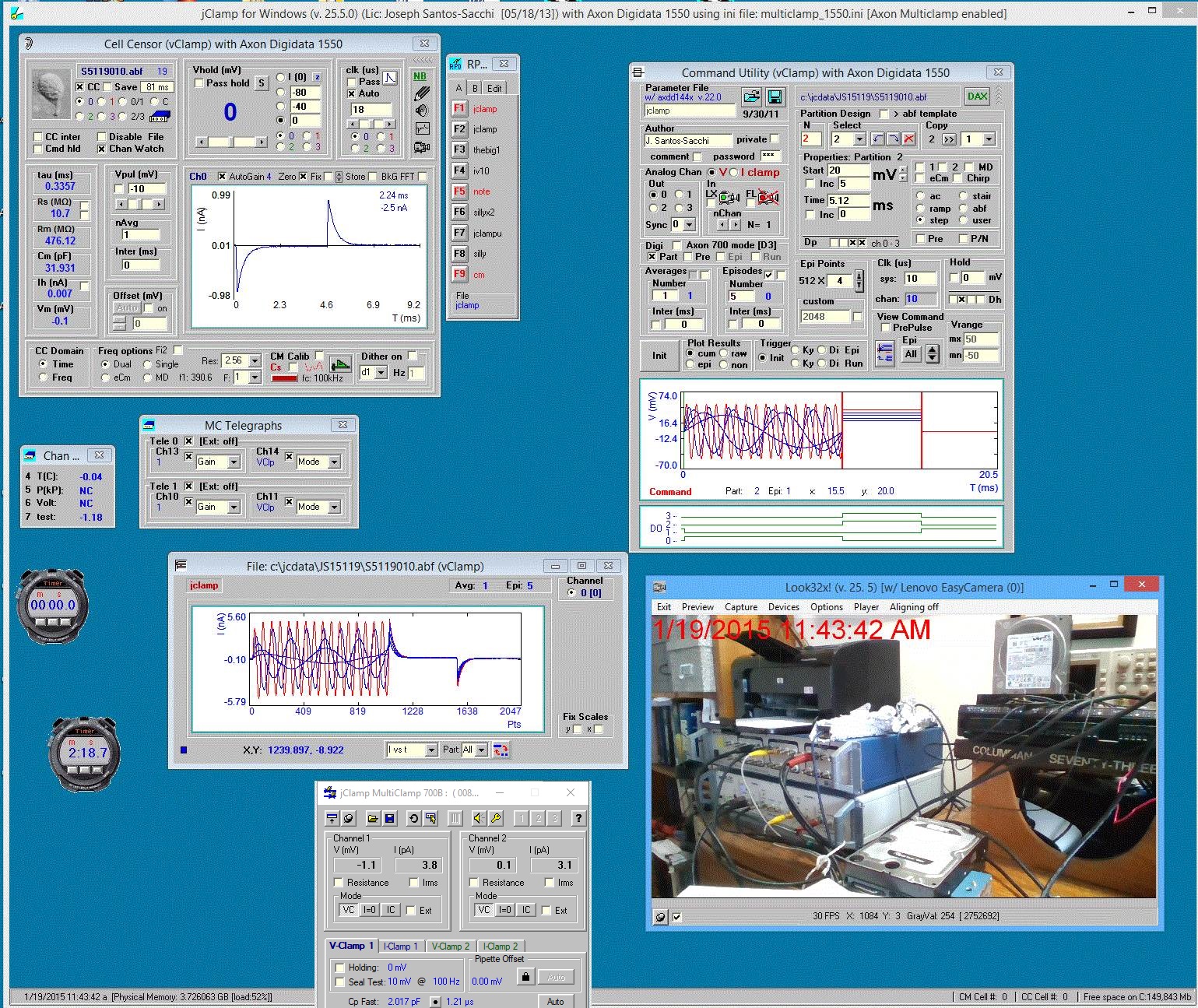Open parameter file in Command Utility
Screen dimensions: 1198x1008
click(751, 97)
